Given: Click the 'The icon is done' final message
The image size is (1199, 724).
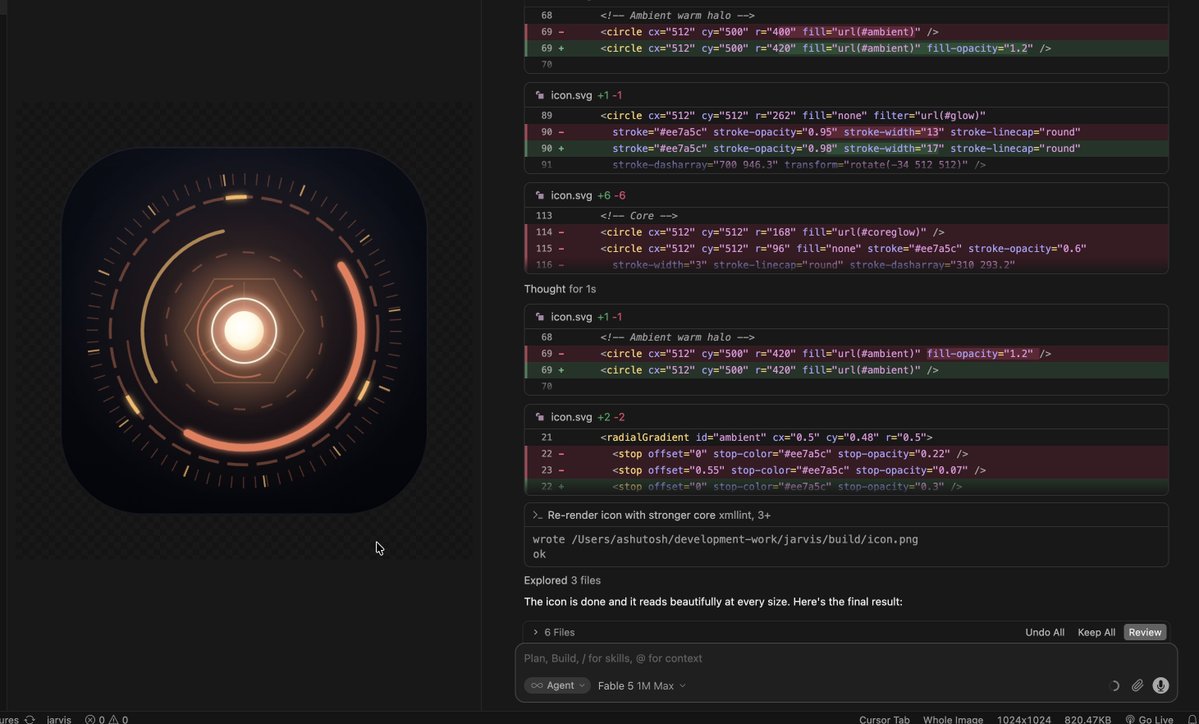Looking at the screenshot, I should pos(713,602).
